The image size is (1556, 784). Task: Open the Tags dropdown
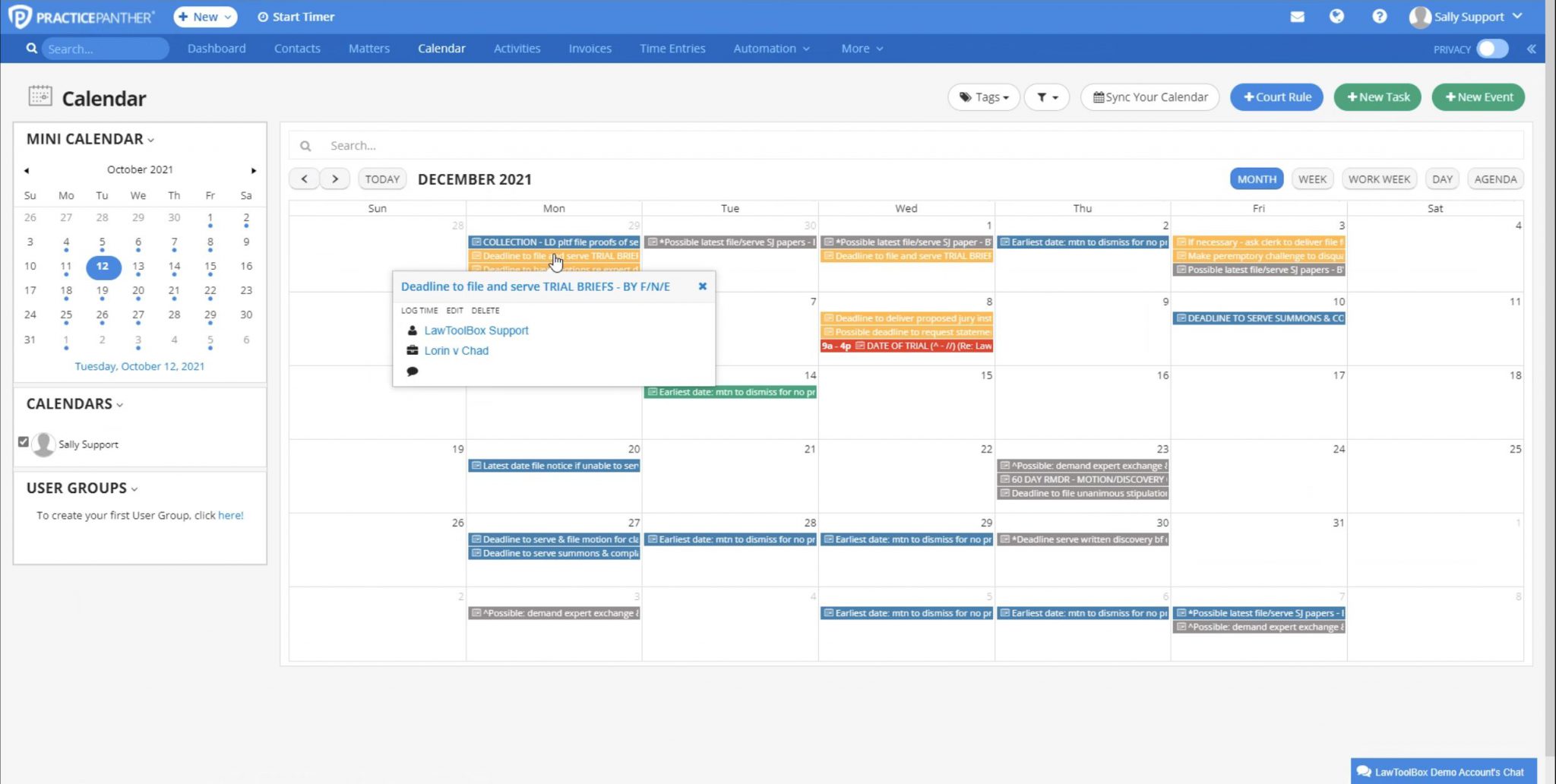(x=983, y=97)
